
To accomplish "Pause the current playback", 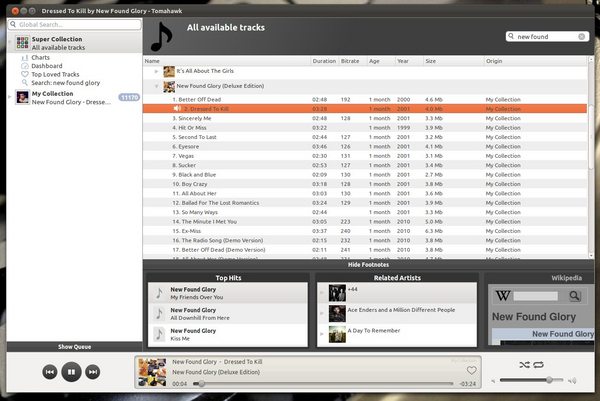I will point(71,372).
